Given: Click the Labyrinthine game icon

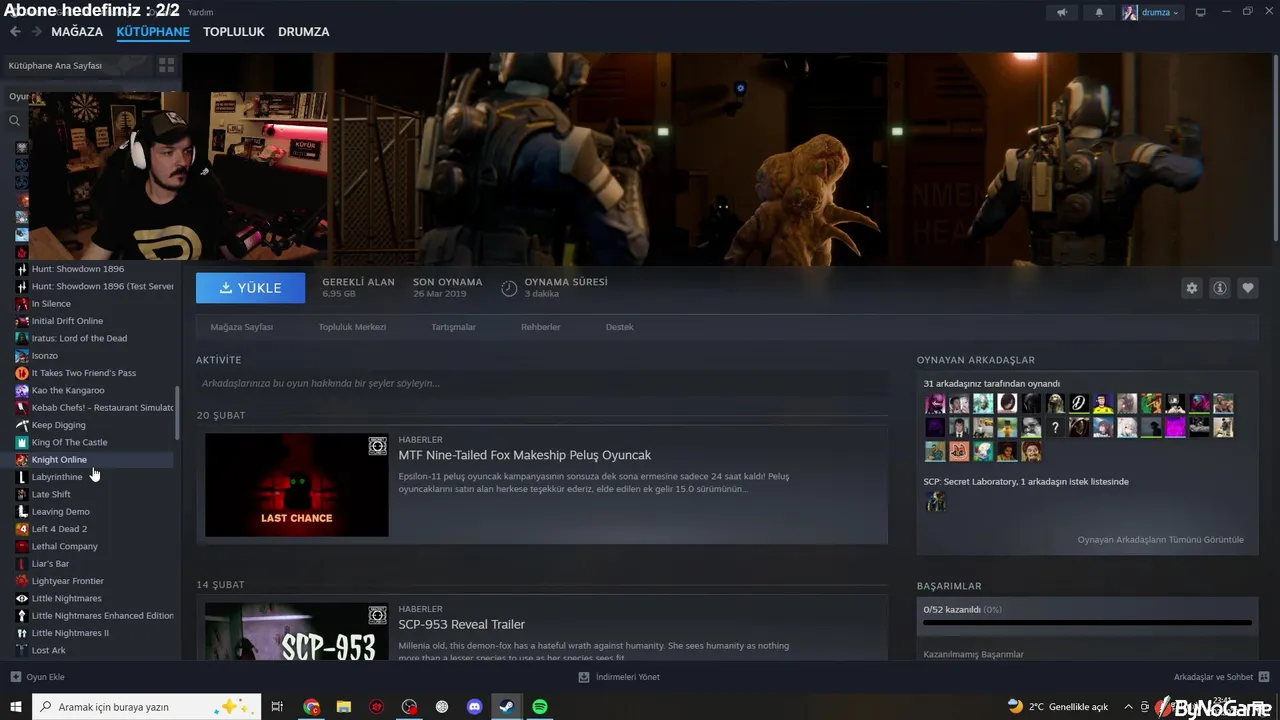Looking at the screenshot, I should pyautogui.click(x=22, y=477).
